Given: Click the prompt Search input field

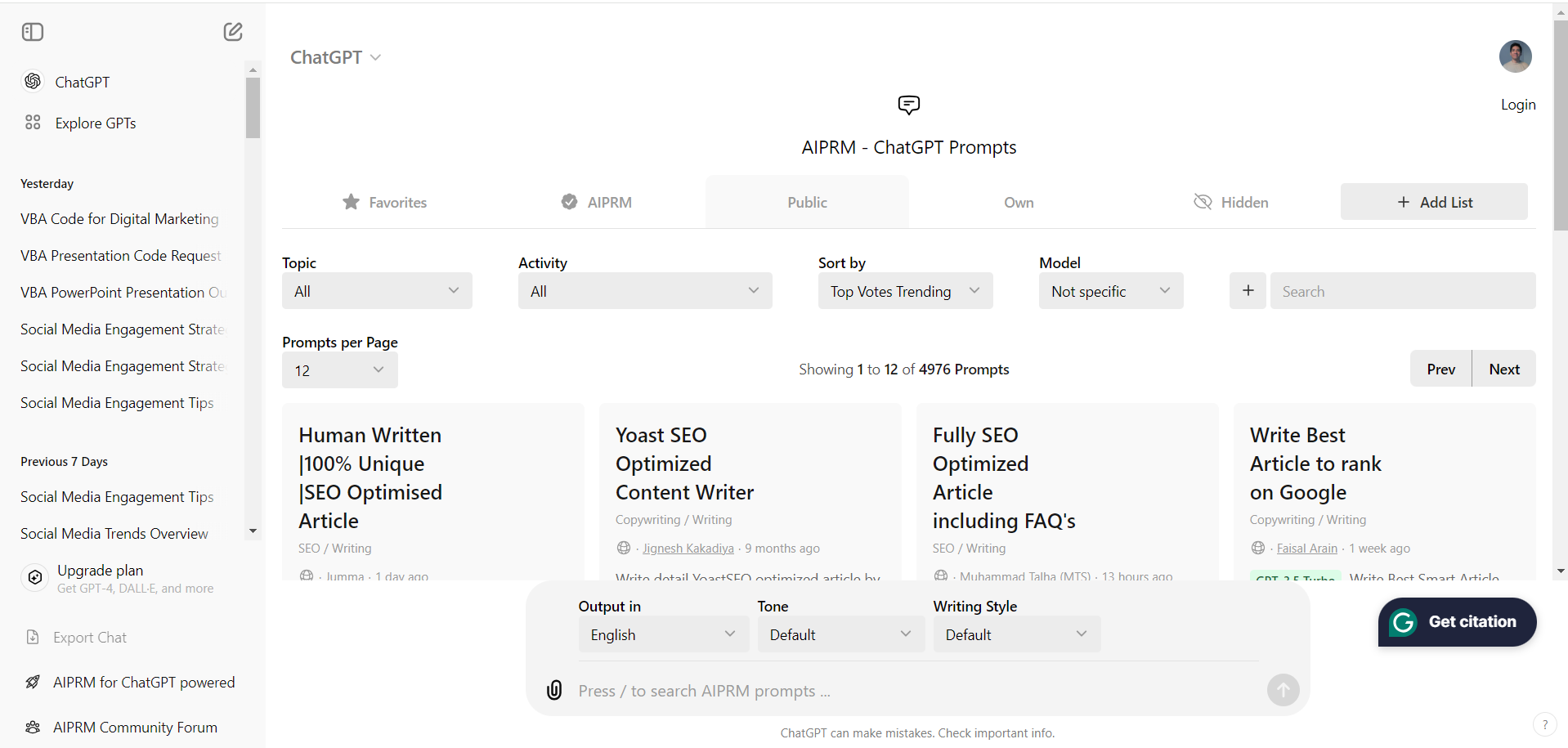Looking at the screenshot, I should pos(1403,291).
